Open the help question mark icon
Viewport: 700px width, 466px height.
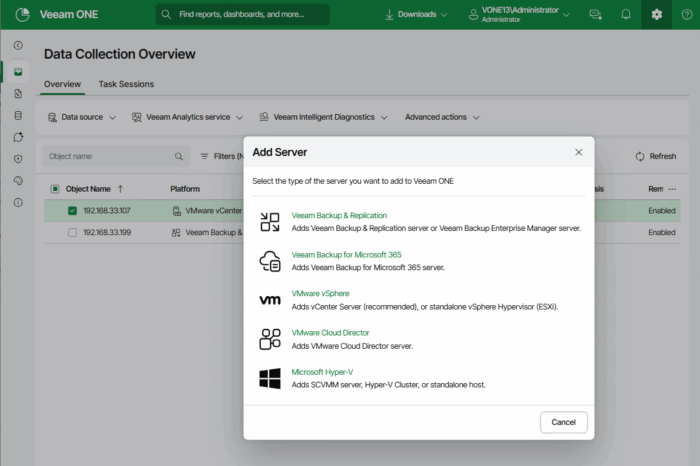[687, 15]
